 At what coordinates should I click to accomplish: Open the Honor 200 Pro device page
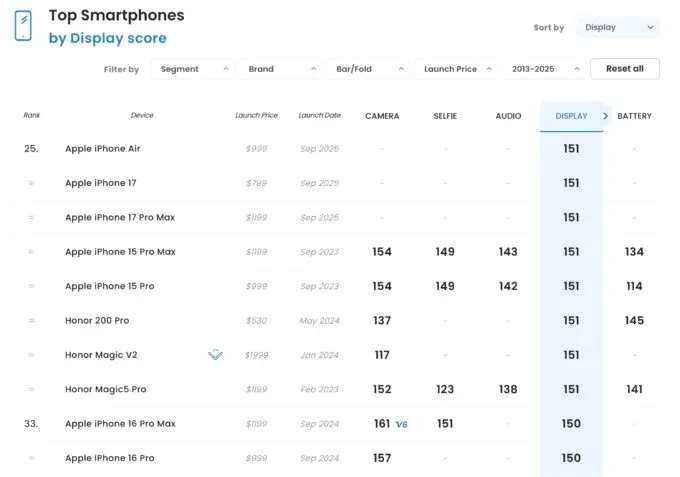pyautogui.click(x=97, y=320)
